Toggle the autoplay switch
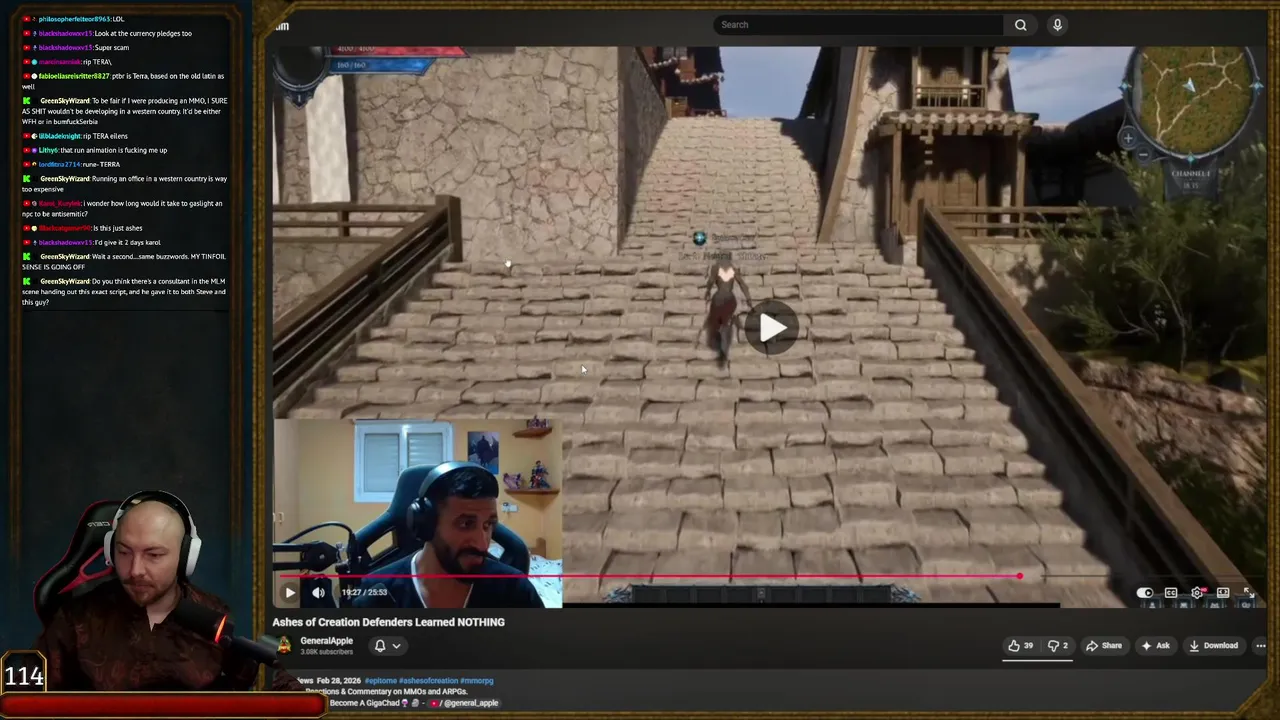This screenshot has height=720, width=1280. (1145, 593)
